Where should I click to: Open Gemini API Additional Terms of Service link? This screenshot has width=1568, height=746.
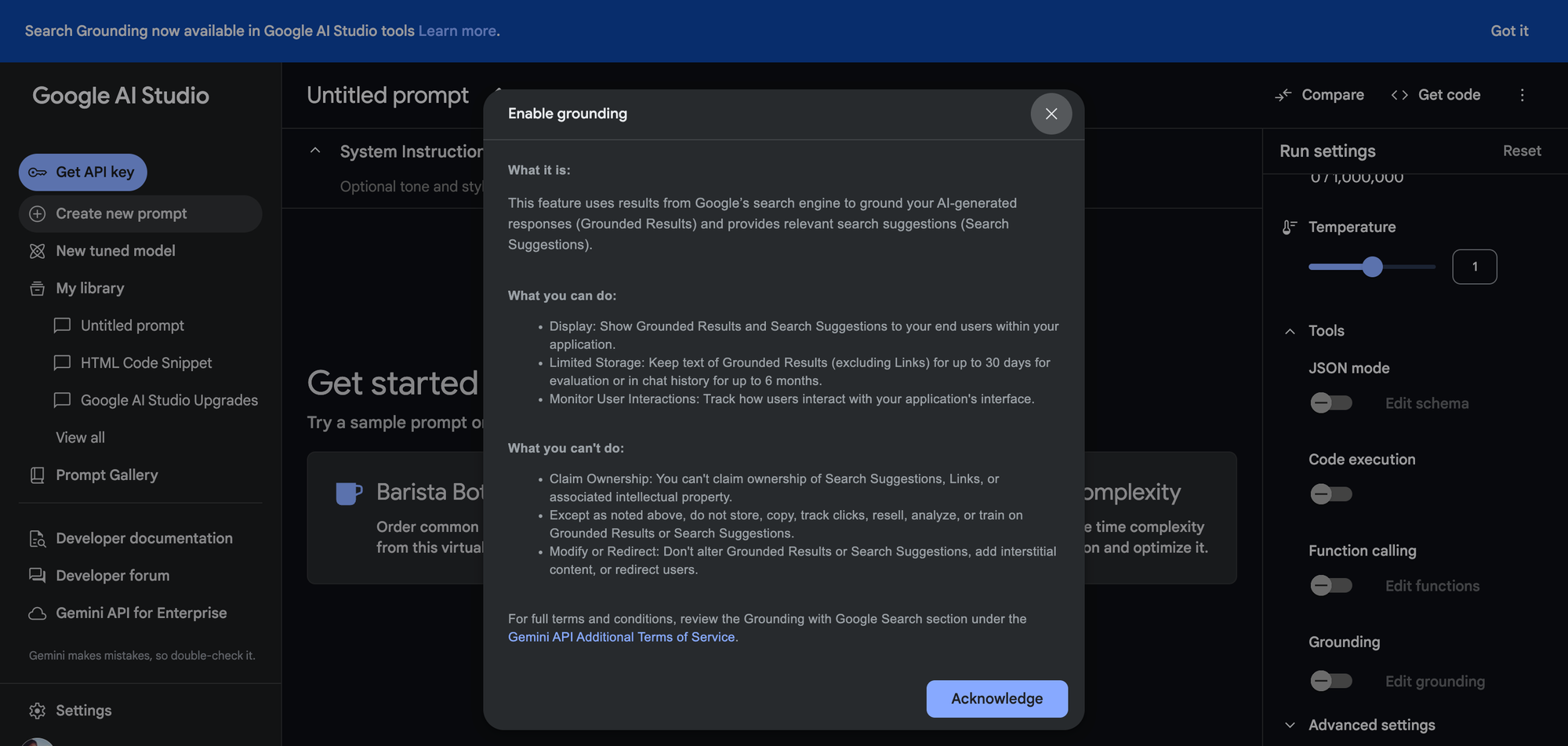click(622, 637)
